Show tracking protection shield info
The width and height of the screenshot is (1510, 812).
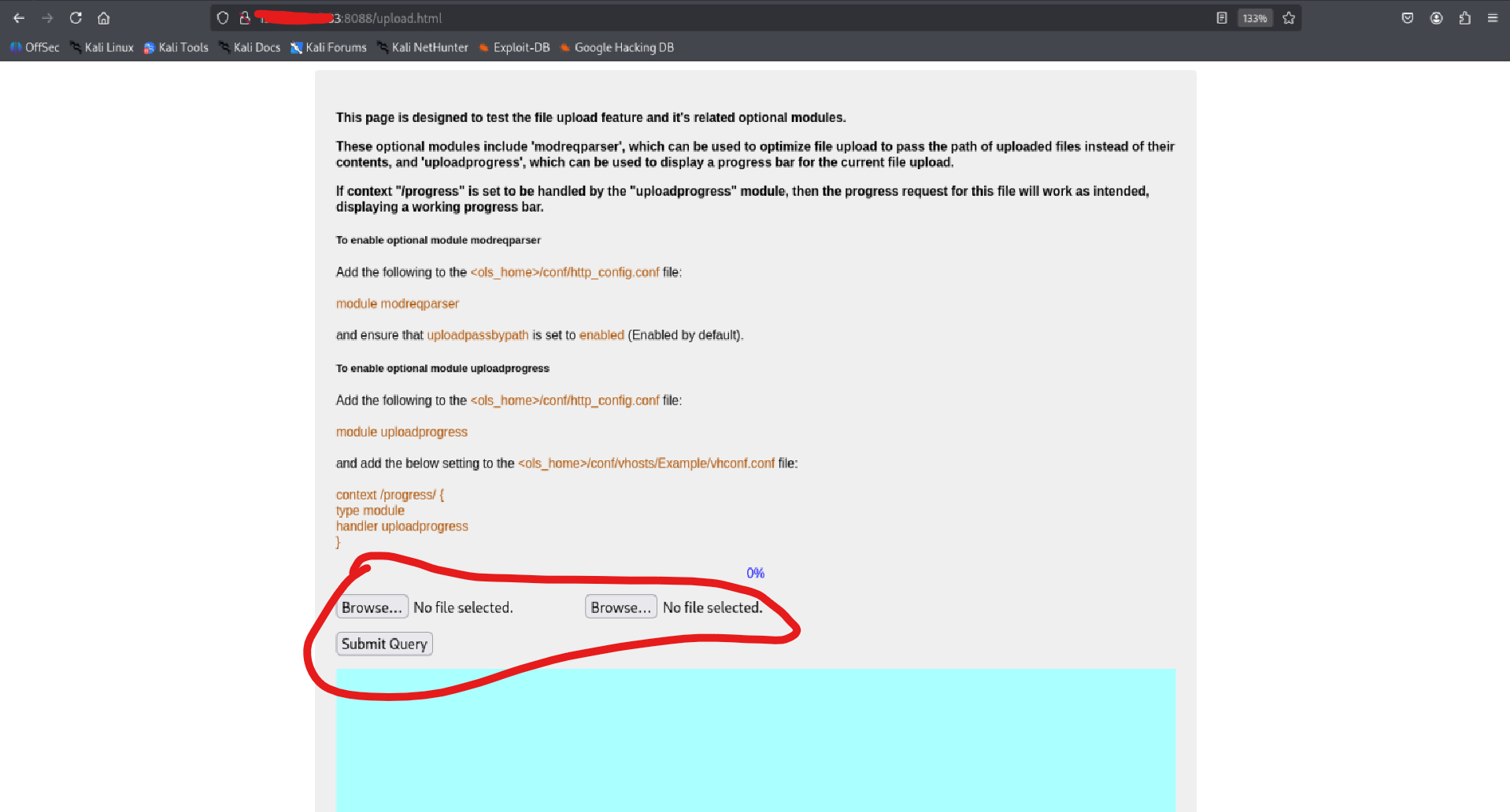223,18
